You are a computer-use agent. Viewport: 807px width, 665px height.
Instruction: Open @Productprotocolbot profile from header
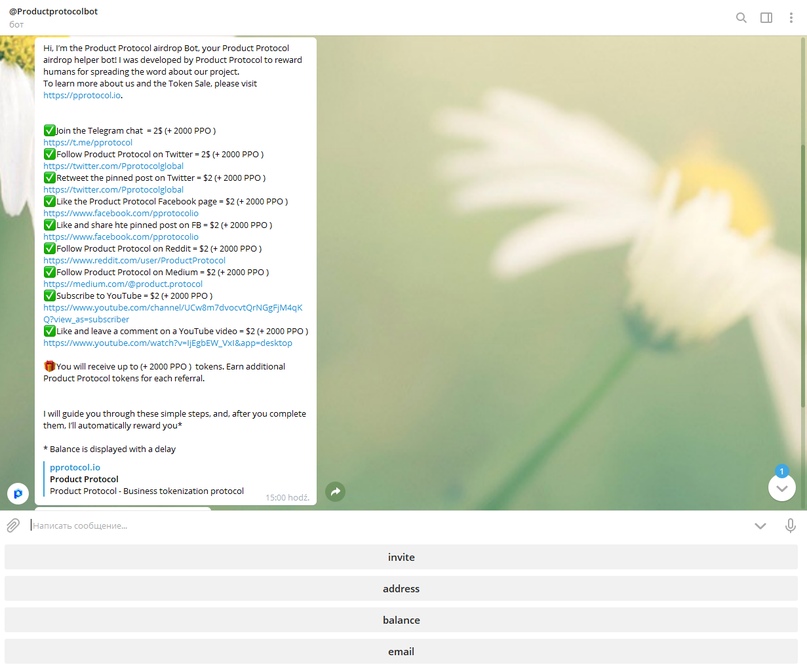click(54, 11)
